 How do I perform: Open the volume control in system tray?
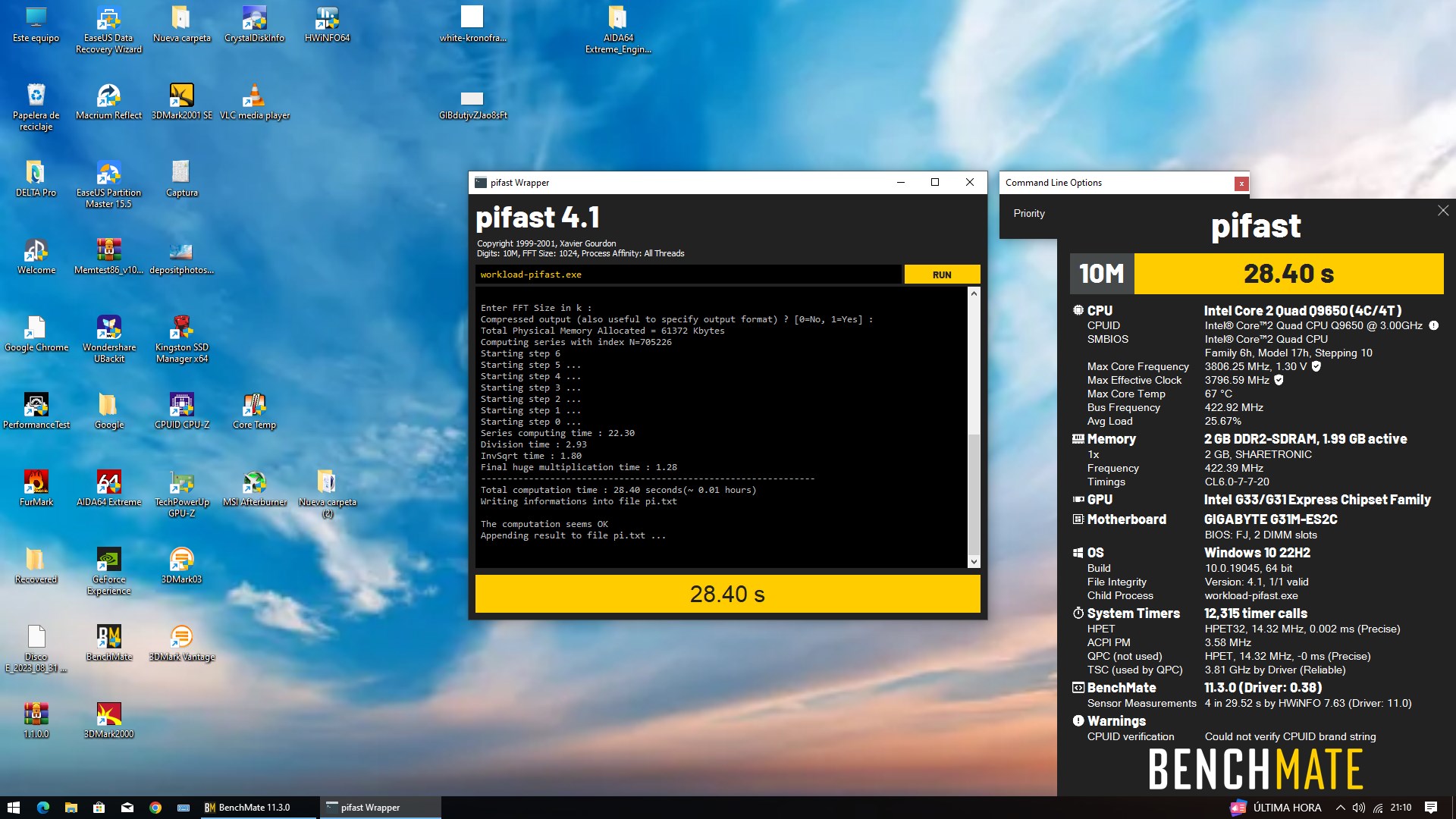click(x=1359, y=808)
